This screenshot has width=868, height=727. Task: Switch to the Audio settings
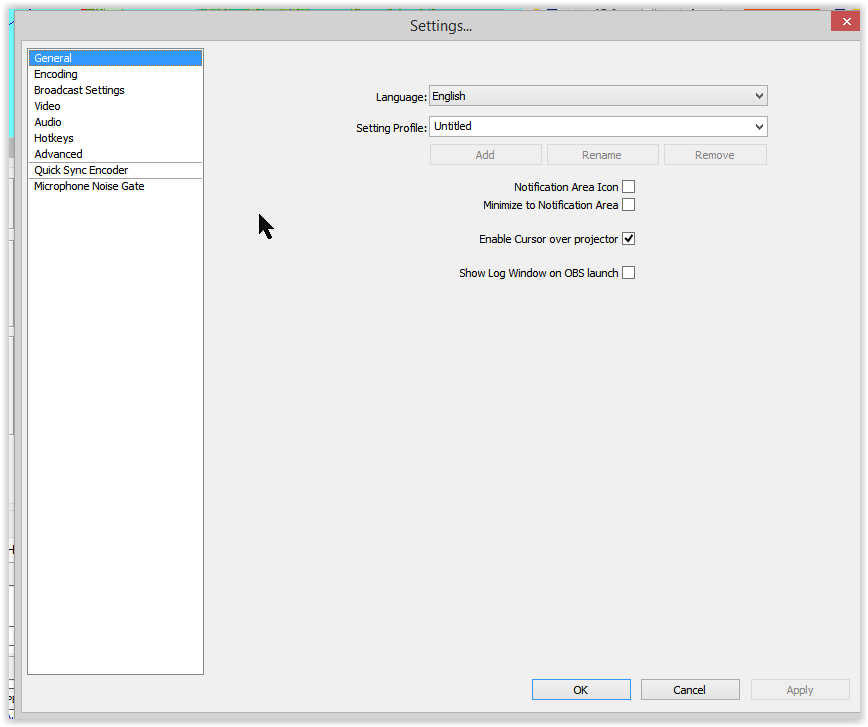pyautogui.click(x=115, y=122)
